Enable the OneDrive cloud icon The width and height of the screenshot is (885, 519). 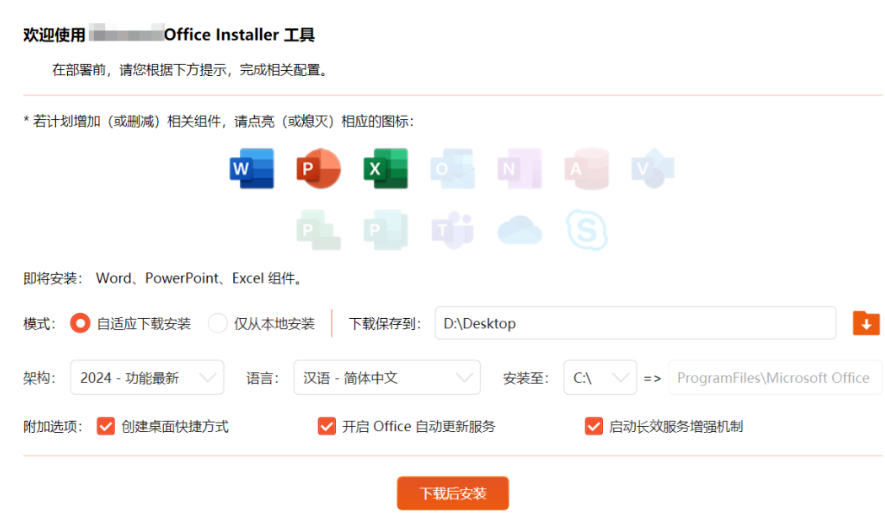point(519,230)
